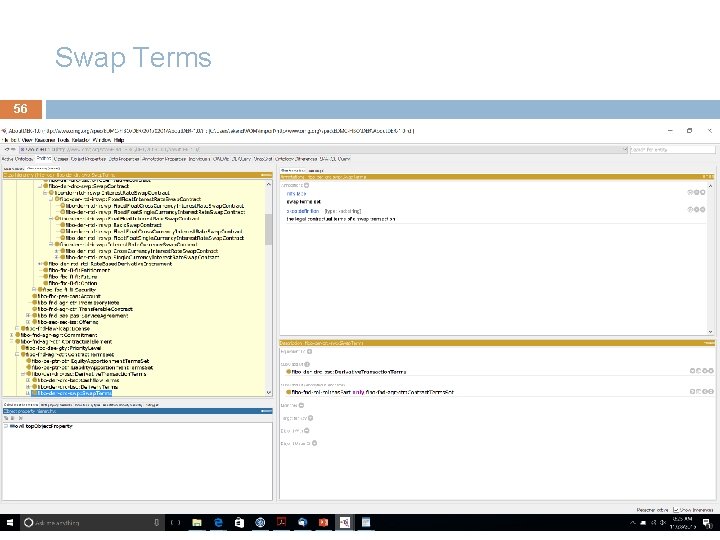Add an Instances entry with plus icon
This screenshot has width=720, height=540.
tap(301, 405)
